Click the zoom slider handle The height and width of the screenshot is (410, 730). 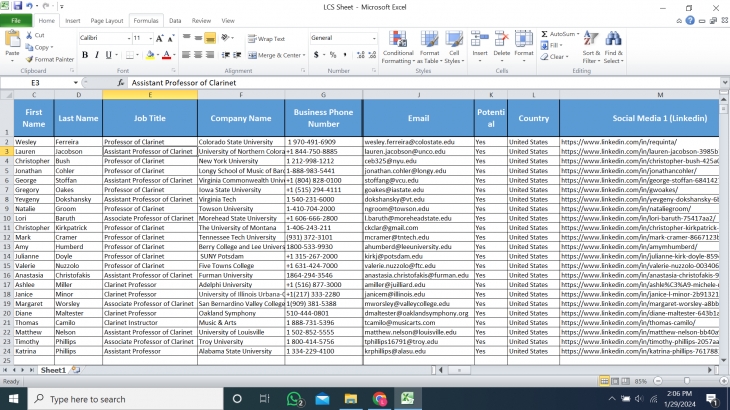tap(687, 381)
